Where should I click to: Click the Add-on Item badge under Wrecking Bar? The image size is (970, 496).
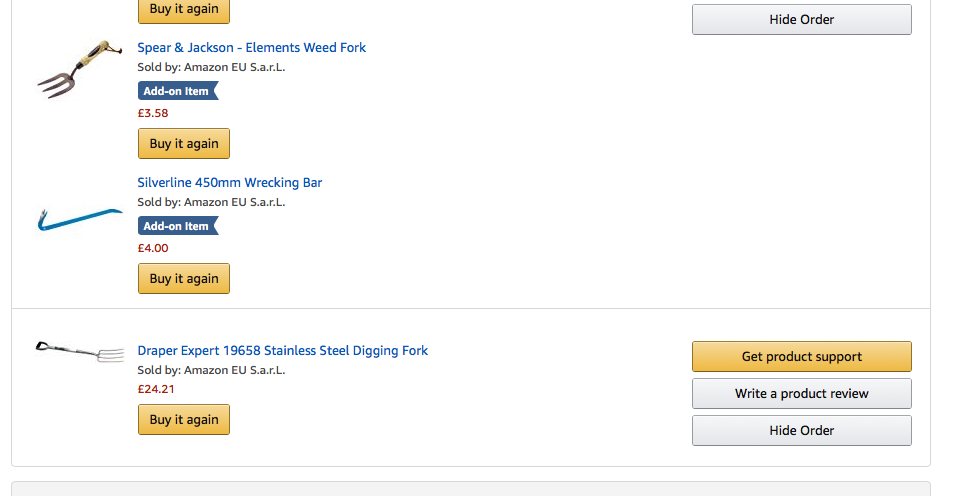click(x=176, y=226)
